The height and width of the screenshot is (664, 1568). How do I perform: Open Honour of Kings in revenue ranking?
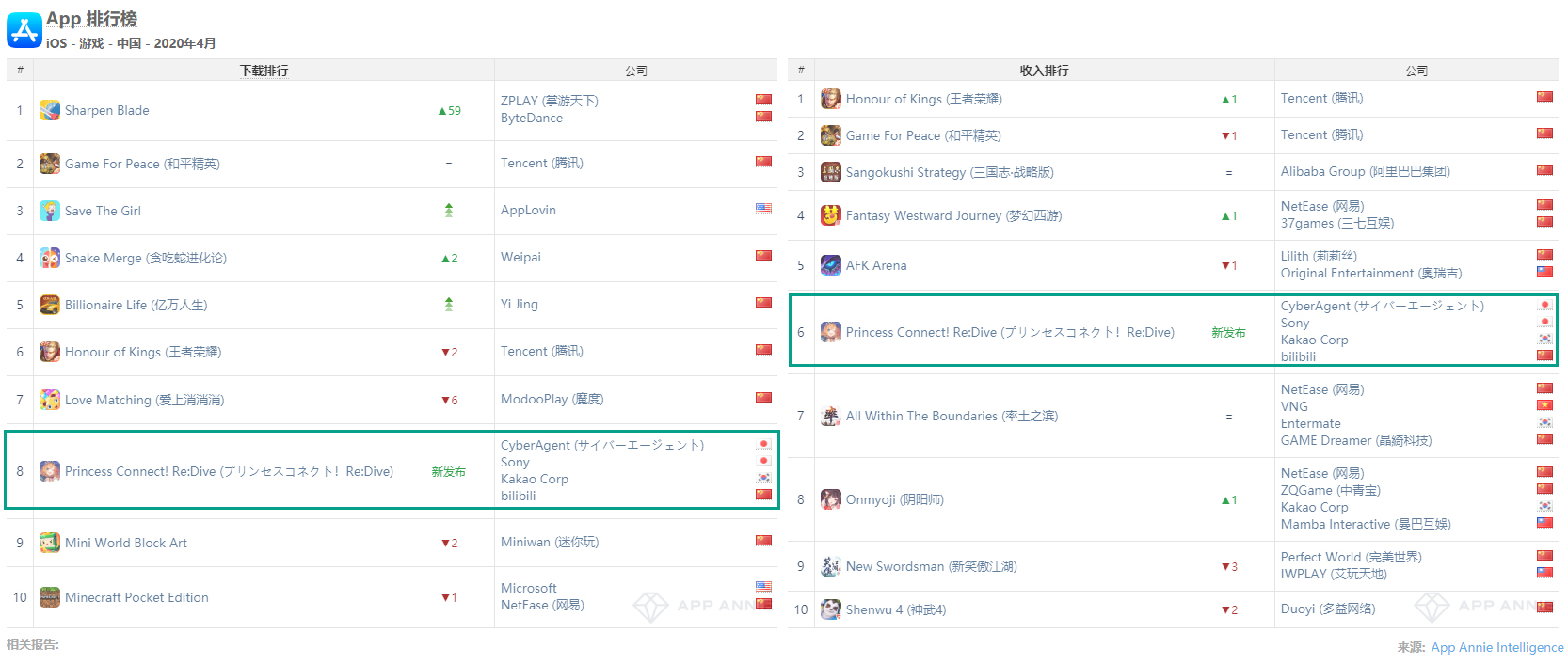pos(923,99)
